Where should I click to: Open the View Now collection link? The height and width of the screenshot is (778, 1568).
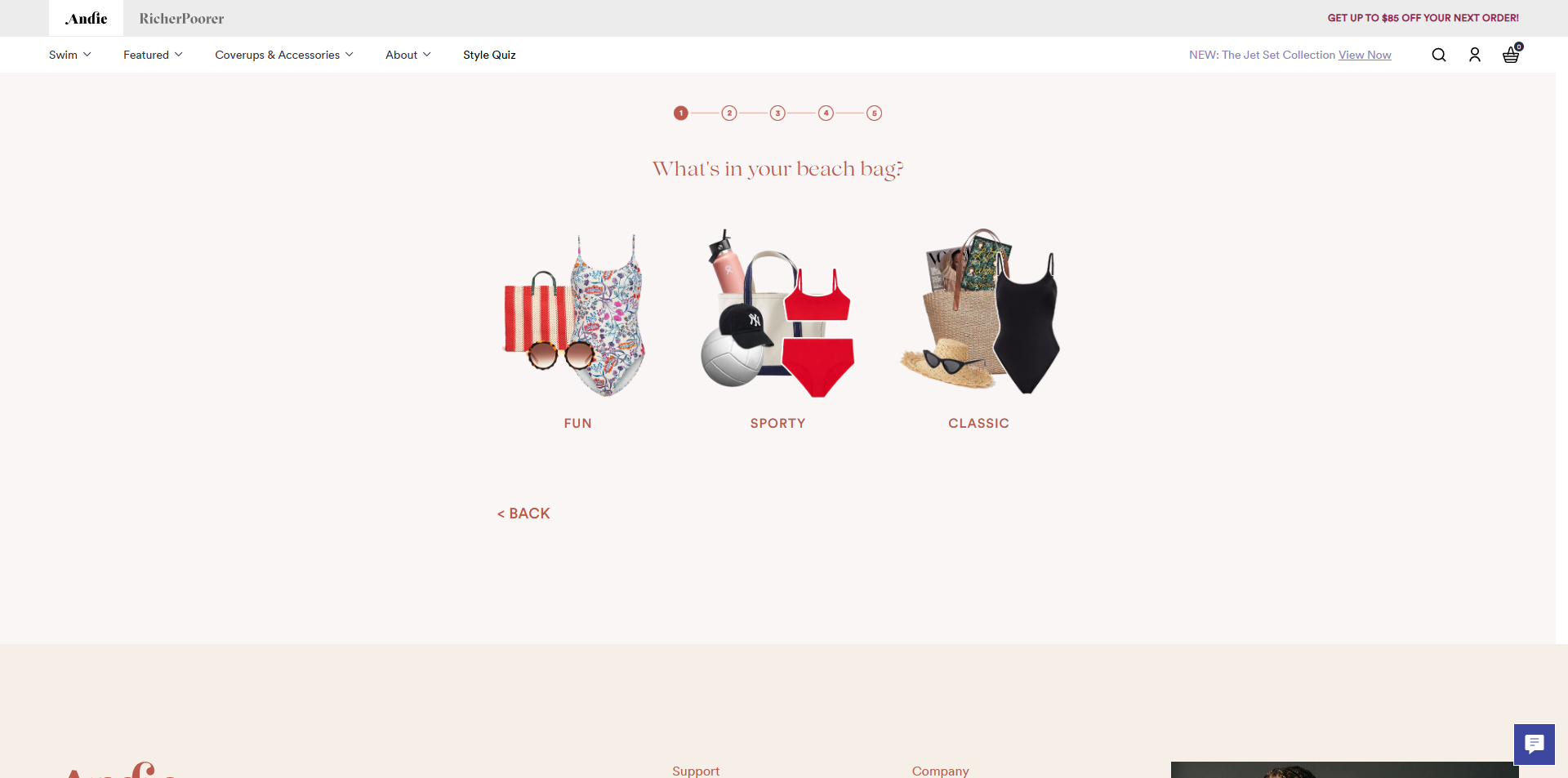(x=1365, y=55)
